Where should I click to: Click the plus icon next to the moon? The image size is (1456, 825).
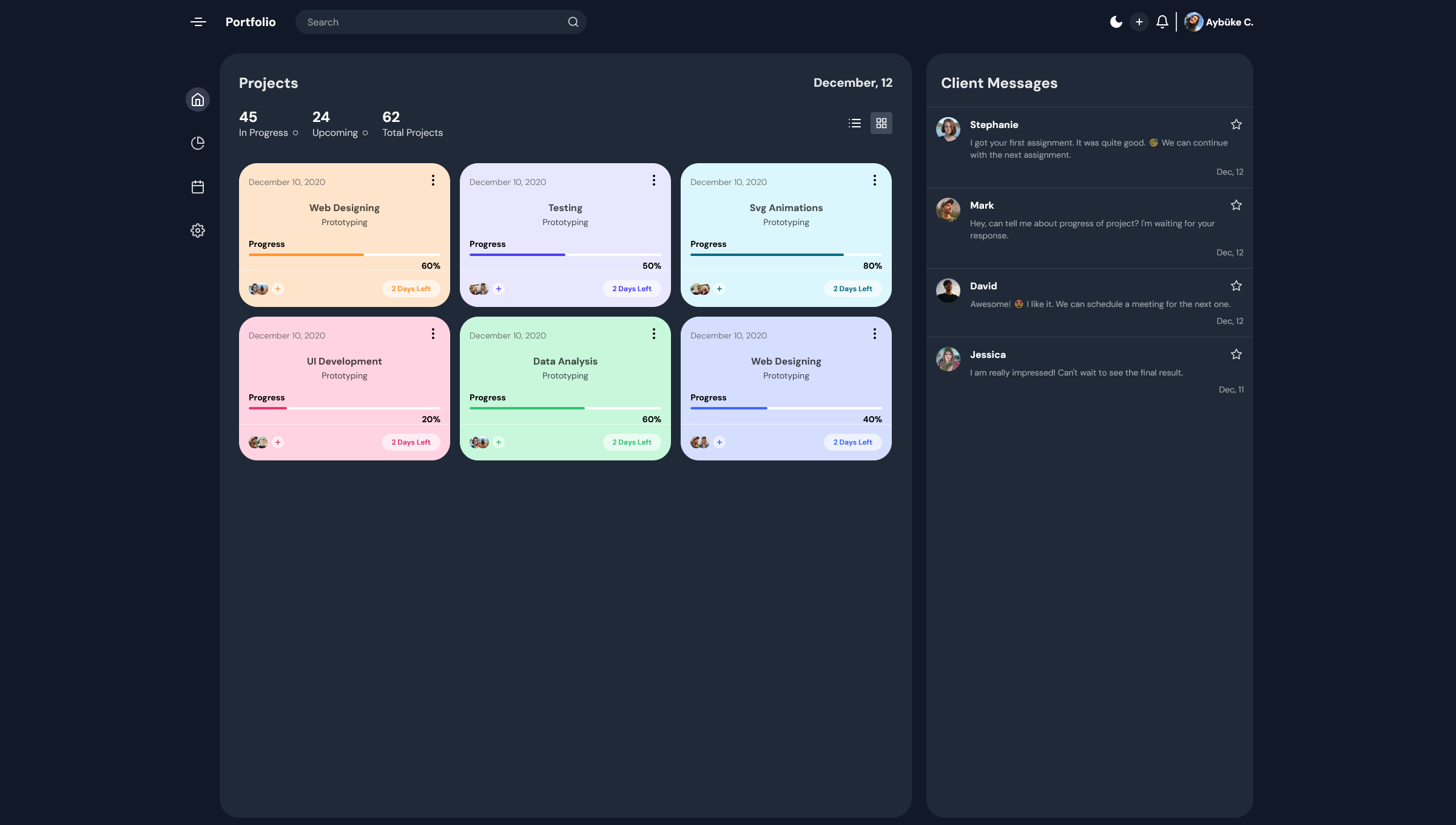coord(1139,21)
